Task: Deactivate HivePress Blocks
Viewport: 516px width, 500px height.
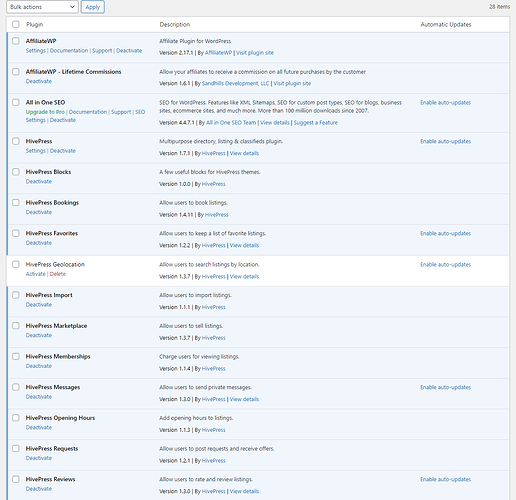Action: pos(39,181)
